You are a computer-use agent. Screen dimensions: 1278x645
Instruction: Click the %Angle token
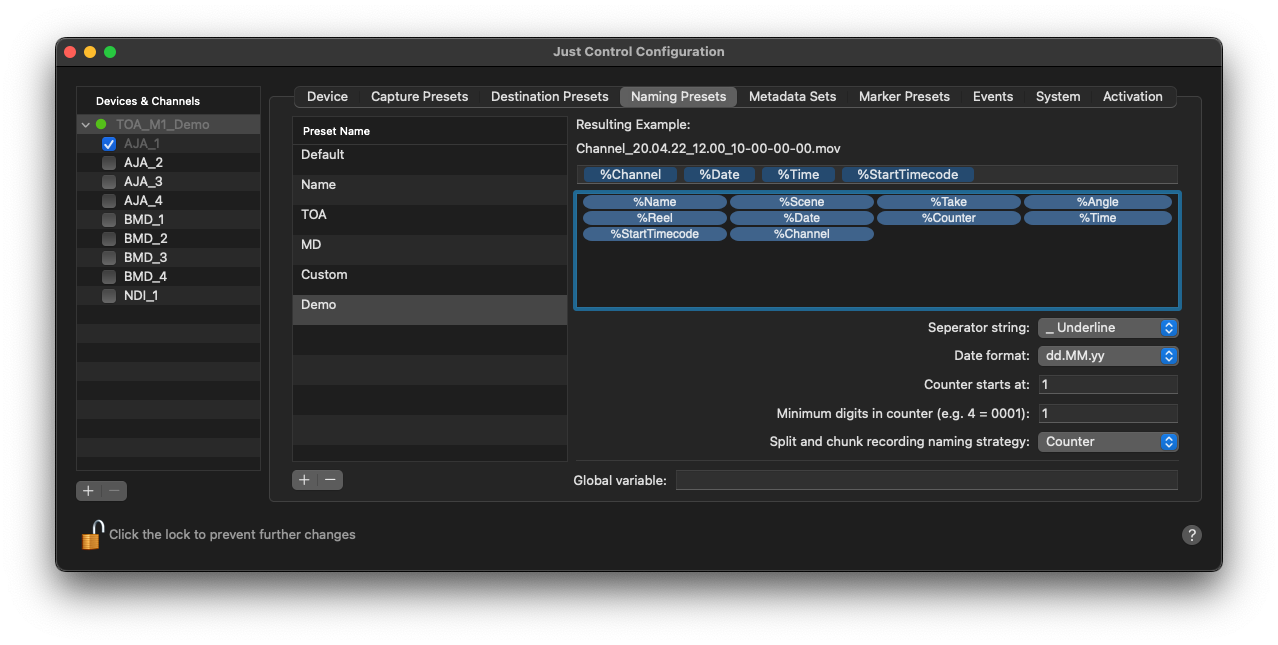pyautogui.click(x=1098, y=202)
